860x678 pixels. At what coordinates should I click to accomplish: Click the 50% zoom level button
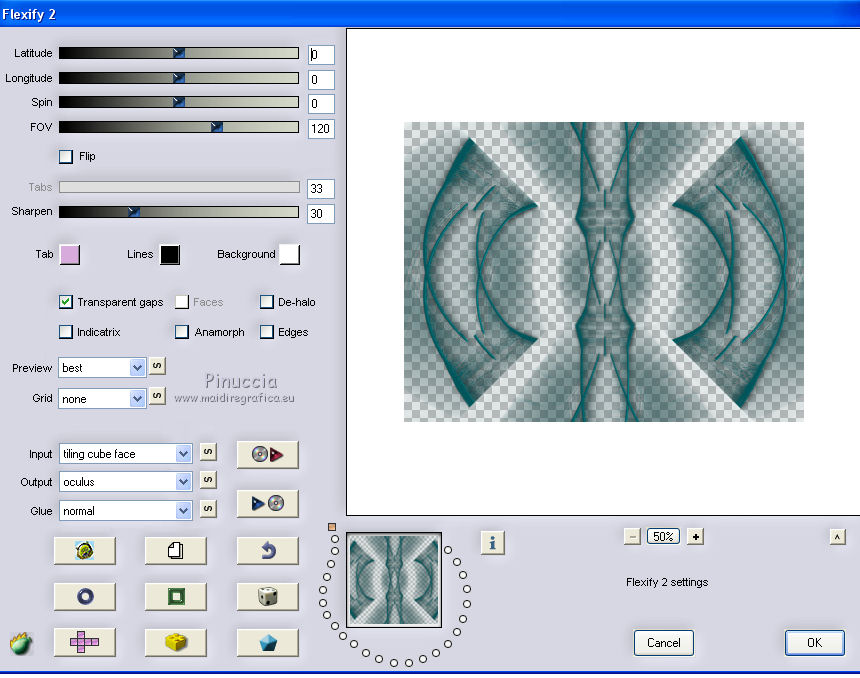click(663, 536)
